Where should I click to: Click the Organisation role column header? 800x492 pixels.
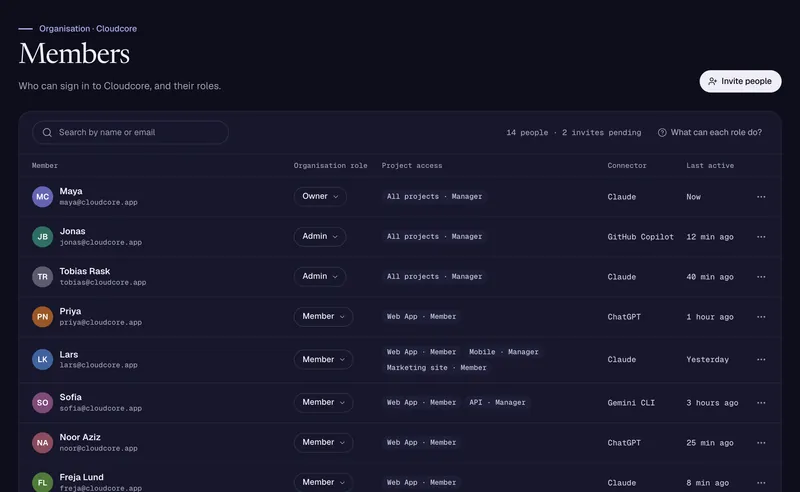tap(330, 165)
